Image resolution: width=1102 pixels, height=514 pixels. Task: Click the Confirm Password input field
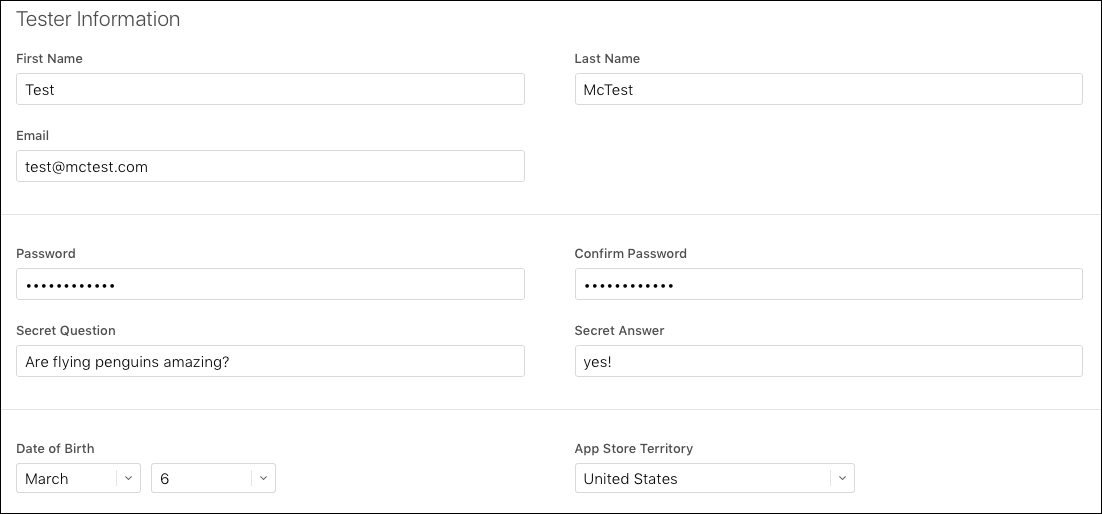point(829,284)
